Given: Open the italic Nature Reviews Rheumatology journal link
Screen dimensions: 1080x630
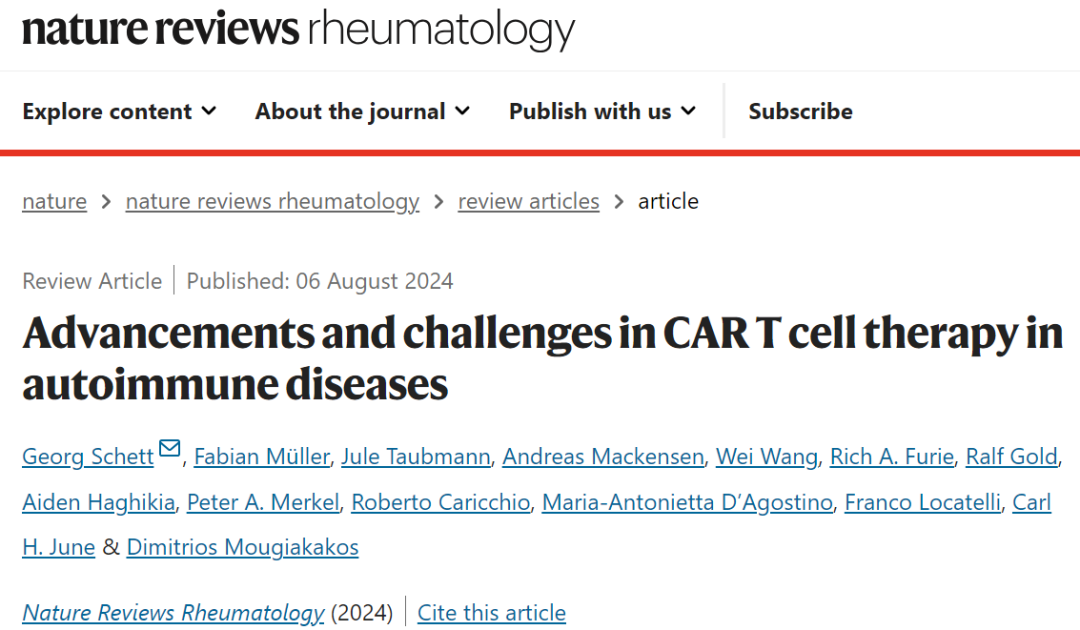Looking at the screenshot, I should [x=173, y=613].
